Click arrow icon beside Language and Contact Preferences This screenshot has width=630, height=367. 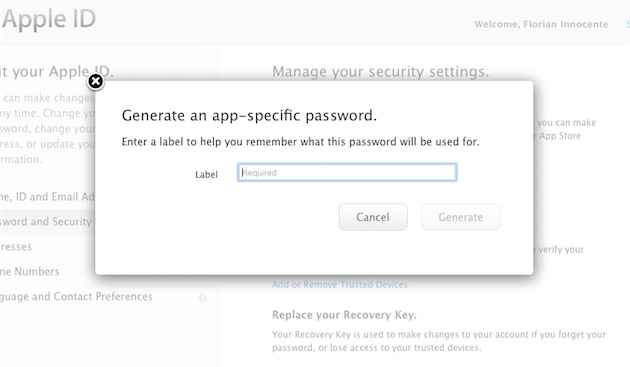(x=203, y=298)
